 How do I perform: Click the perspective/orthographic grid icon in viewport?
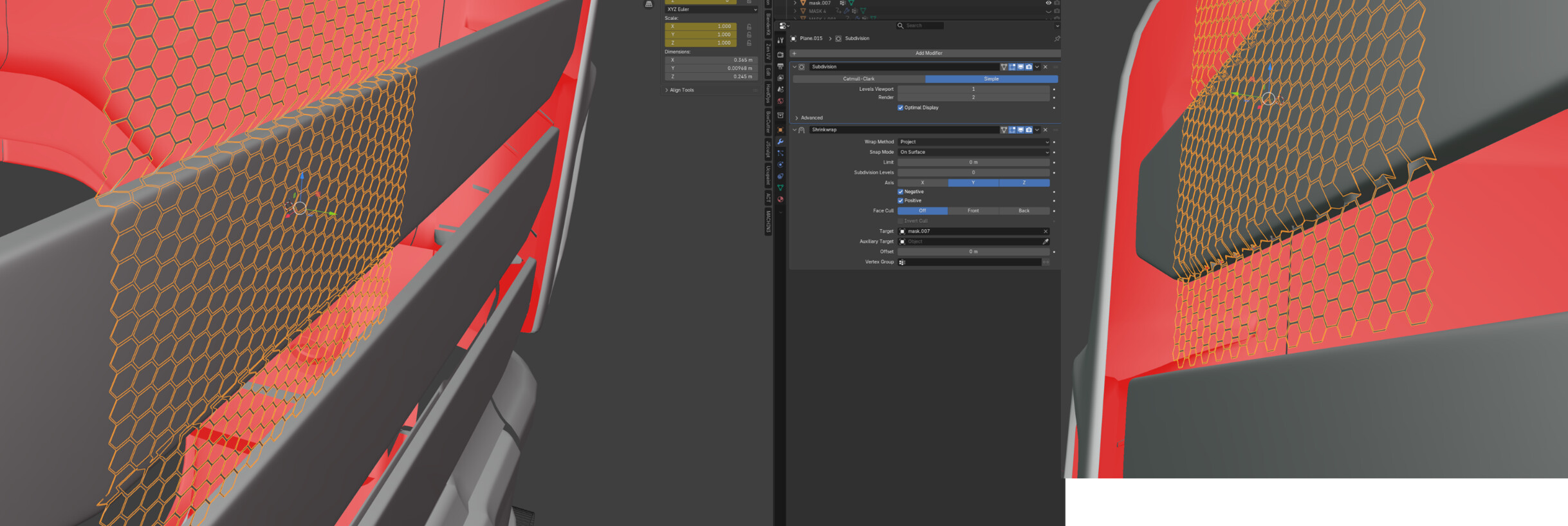[649, 4]
